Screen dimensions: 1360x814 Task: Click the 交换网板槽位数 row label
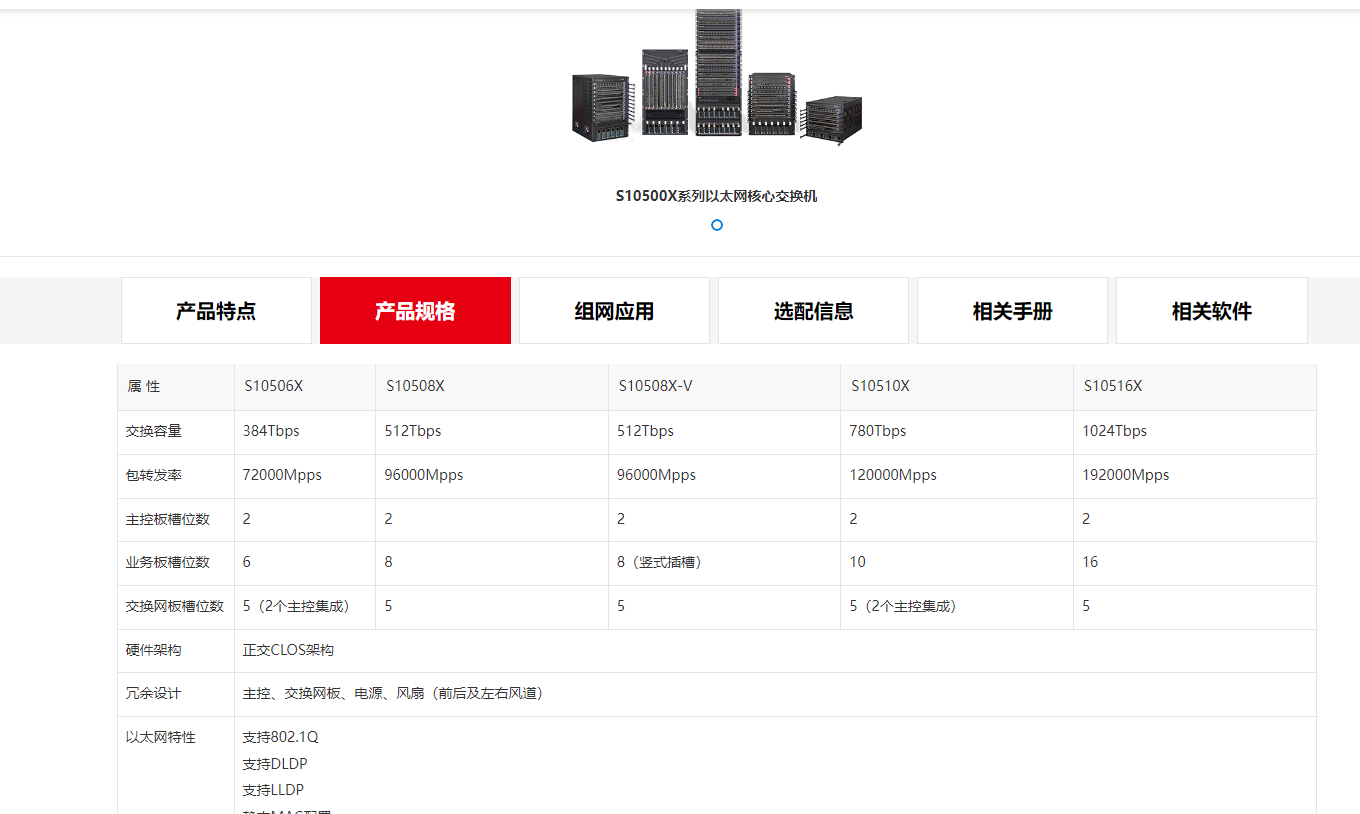175,606
